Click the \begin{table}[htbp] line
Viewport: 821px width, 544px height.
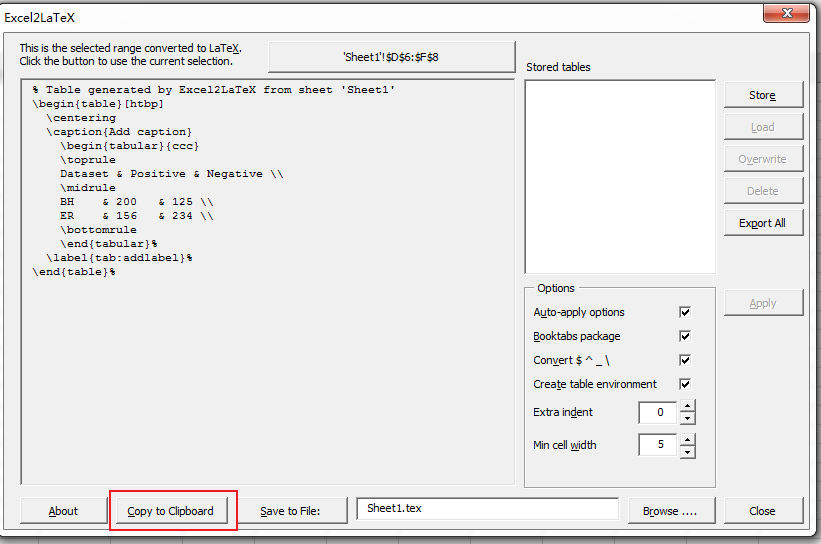tap(98, 104)
